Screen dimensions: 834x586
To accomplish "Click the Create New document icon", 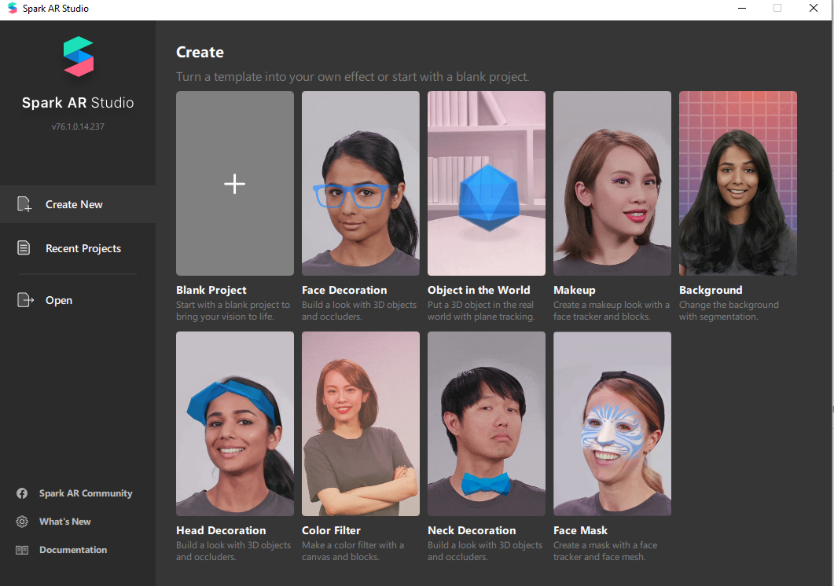I will 24,204.
